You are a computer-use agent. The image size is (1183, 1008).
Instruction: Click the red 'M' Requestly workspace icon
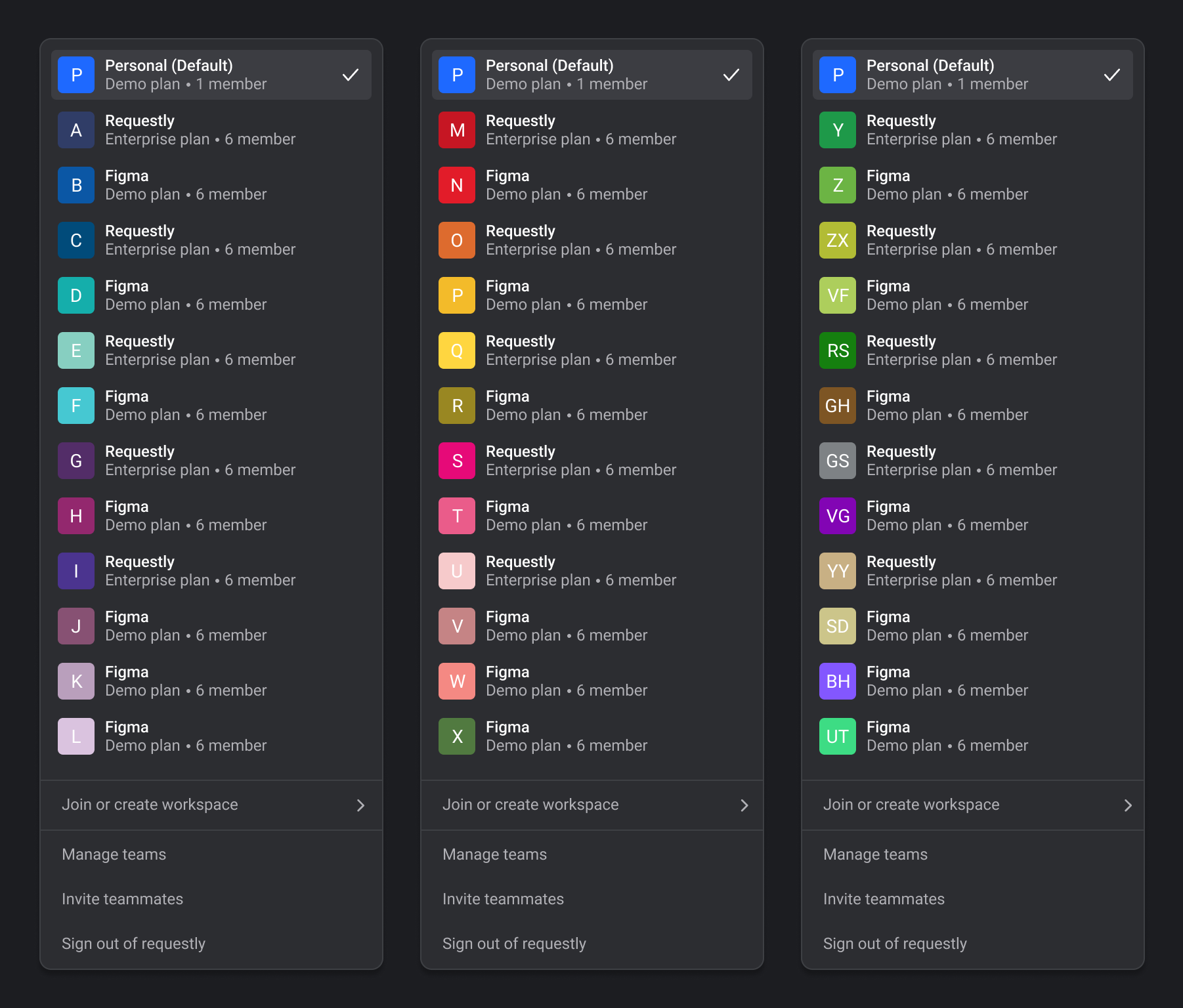(457, 130)
